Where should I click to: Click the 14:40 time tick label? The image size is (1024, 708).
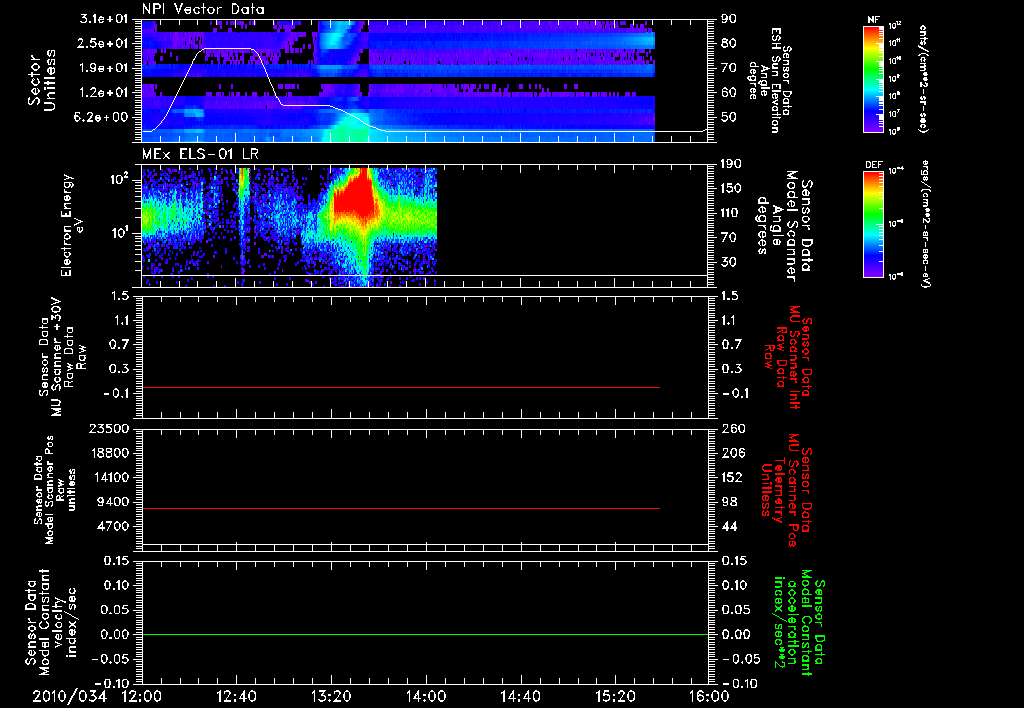520,696
